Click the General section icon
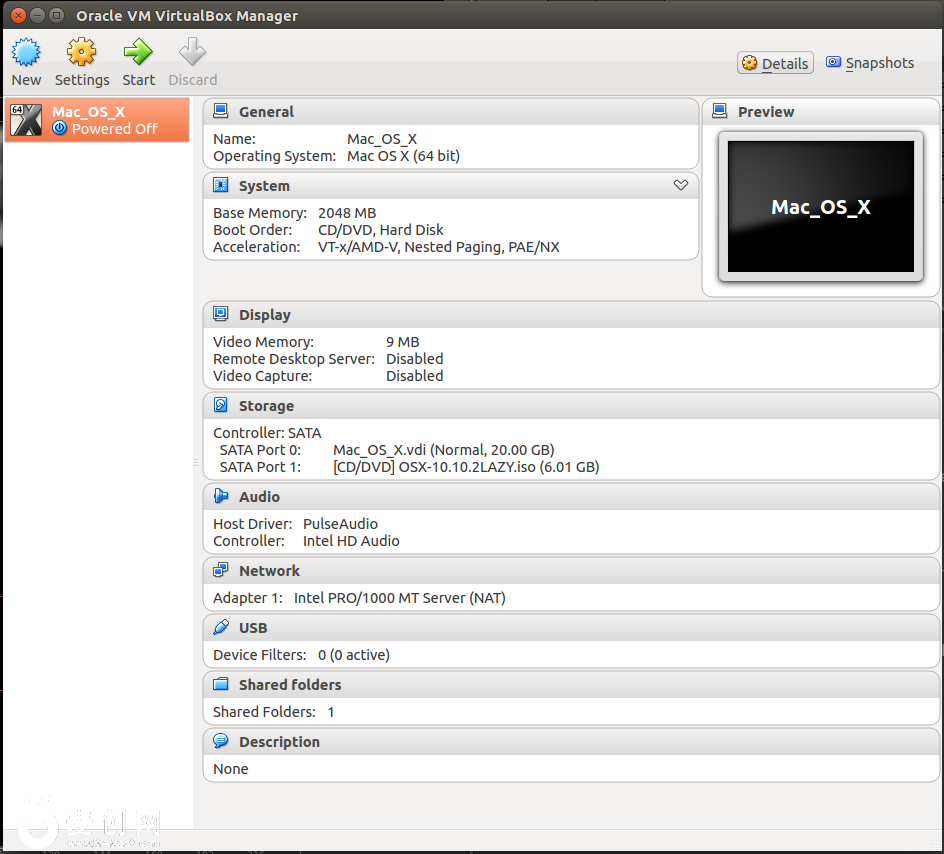Image resolution: width=944 pixels, height=854 pixels. (221, 112)
